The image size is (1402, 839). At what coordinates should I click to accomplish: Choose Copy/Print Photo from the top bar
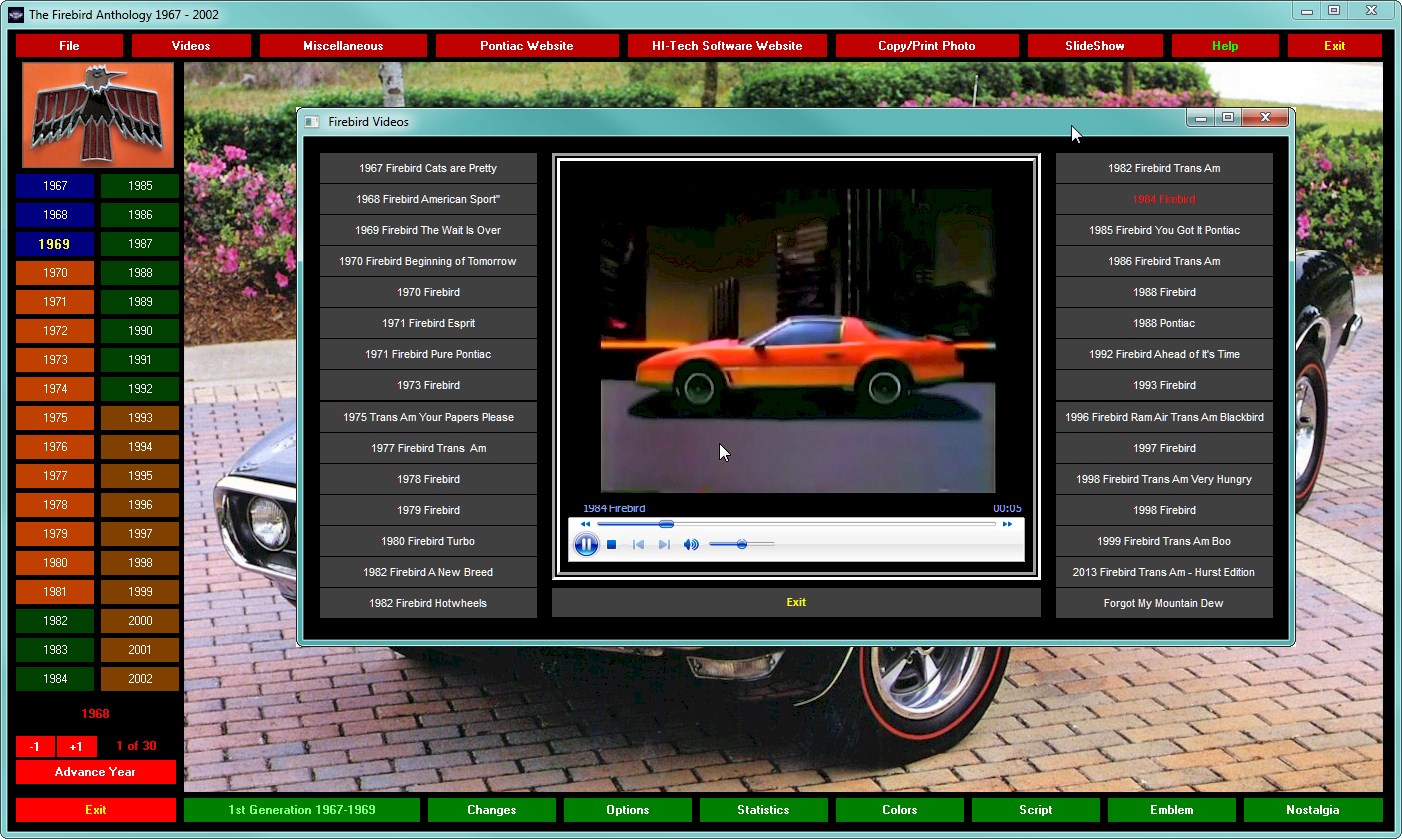click(x=927, y=46)
